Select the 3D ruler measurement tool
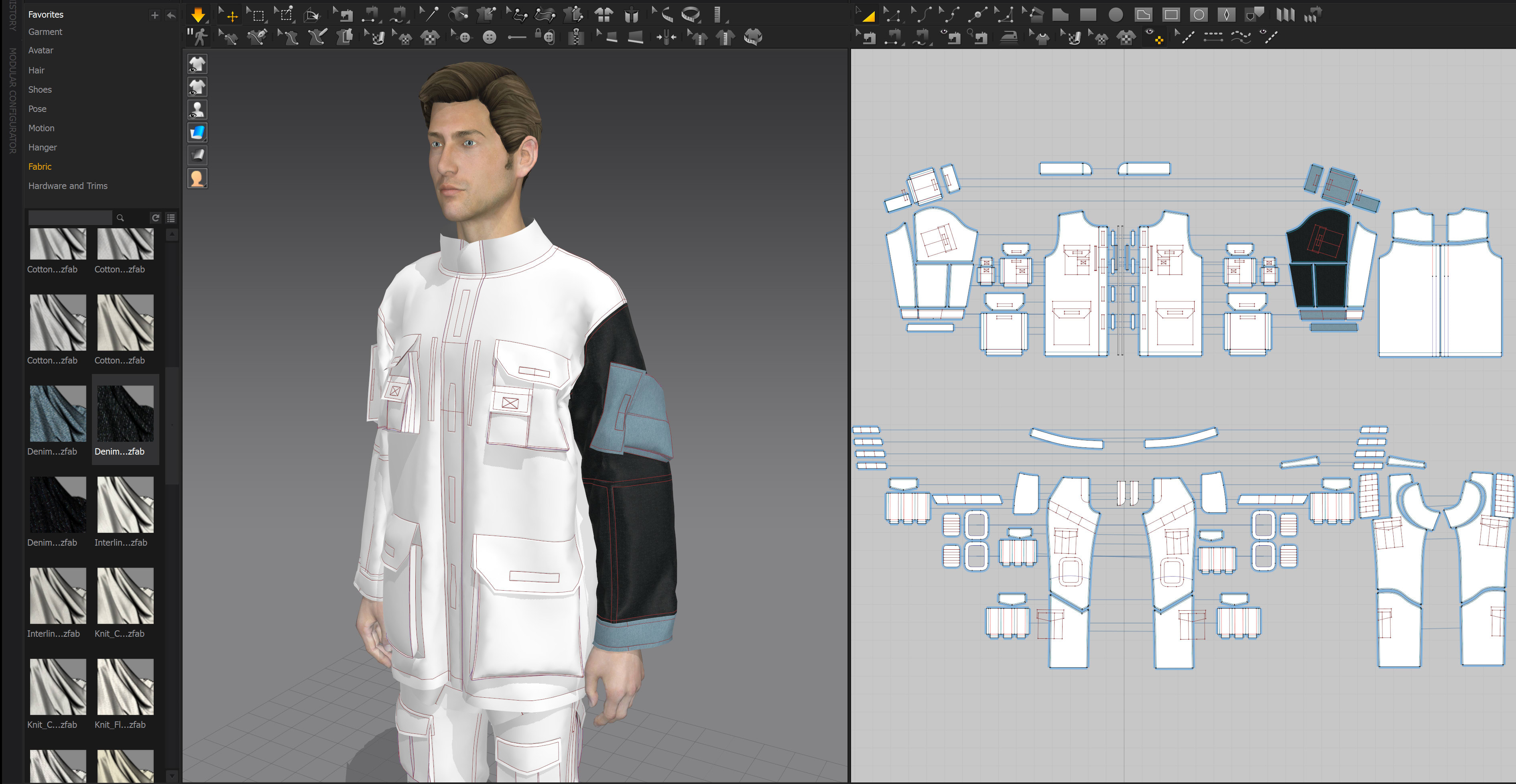The image size is (1516, 784). click(x=717, y=15)
